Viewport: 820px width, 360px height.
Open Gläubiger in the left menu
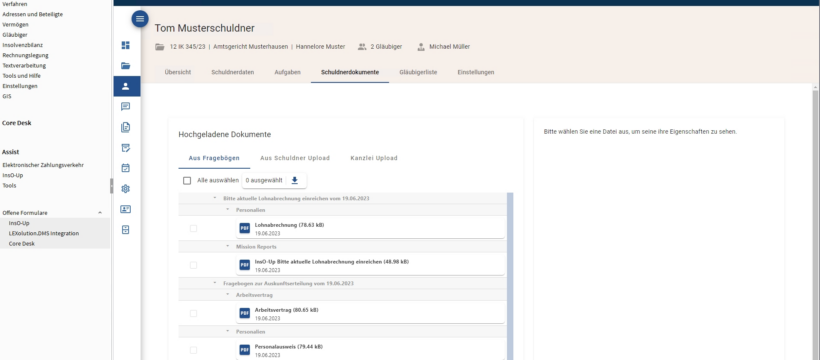point(15,35)
